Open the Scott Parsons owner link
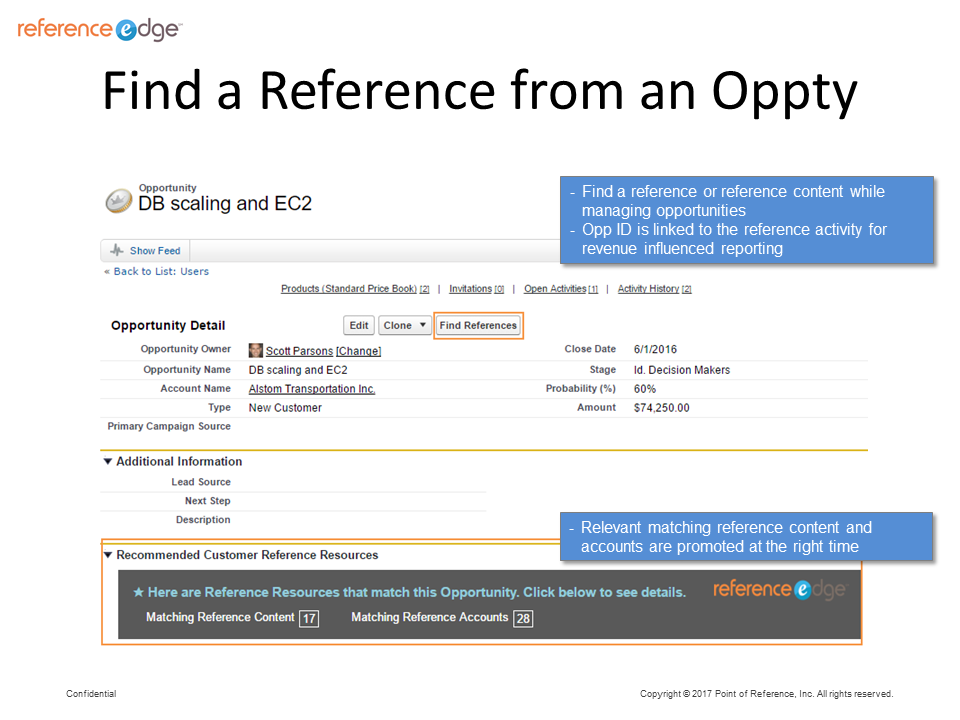The height and width of the screenshot is (720, 960). [x=300, y=350]
